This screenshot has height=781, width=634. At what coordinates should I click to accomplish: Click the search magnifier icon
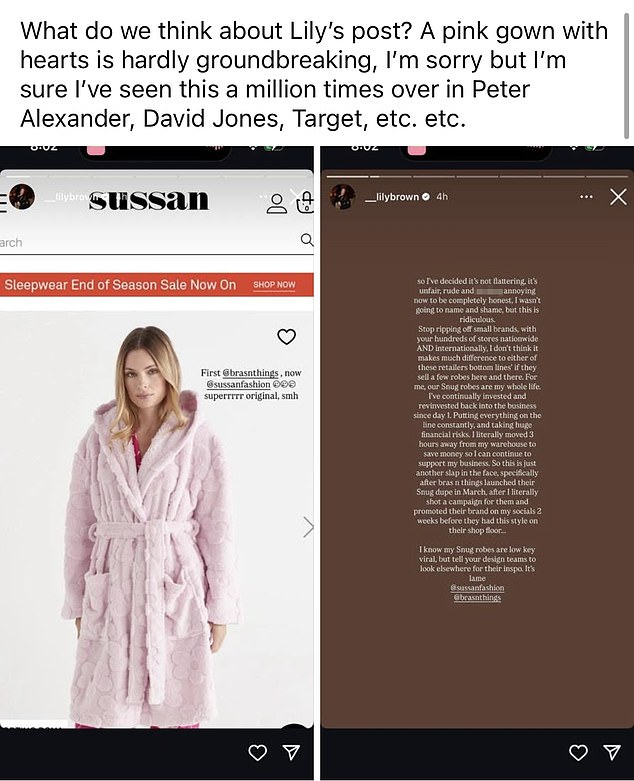pos(307,240)
